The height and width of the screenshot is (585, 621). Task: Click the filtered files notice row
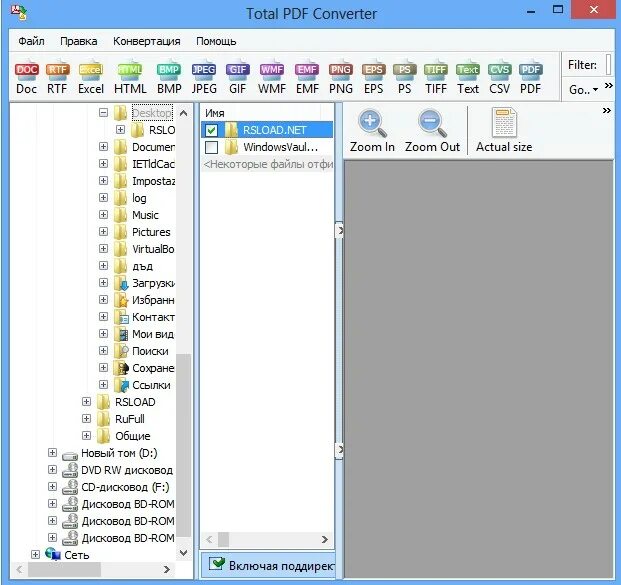point(267,164)
